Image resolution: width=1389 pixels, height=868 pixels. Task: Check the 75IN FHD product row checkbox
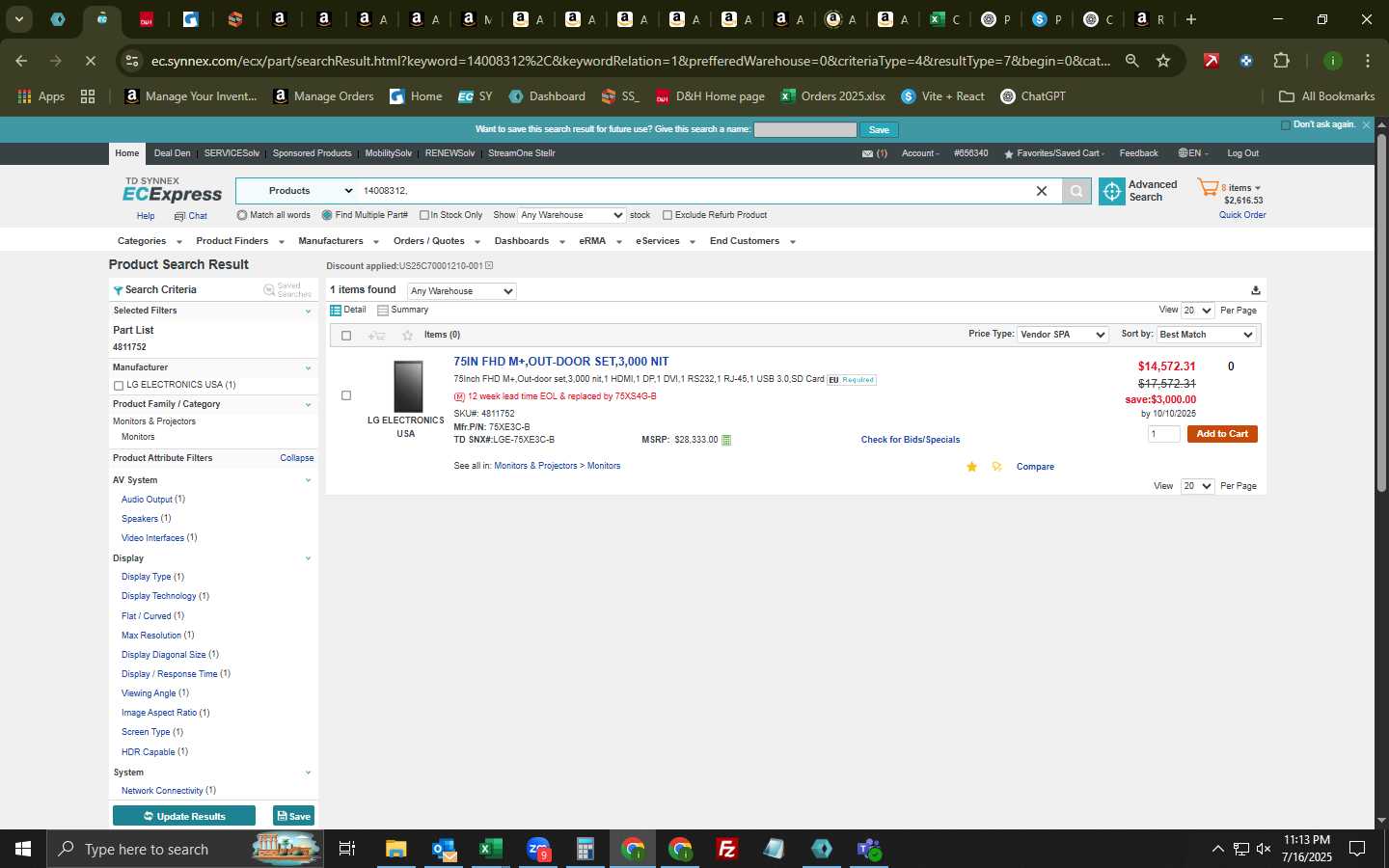click(x=346, y=395)
